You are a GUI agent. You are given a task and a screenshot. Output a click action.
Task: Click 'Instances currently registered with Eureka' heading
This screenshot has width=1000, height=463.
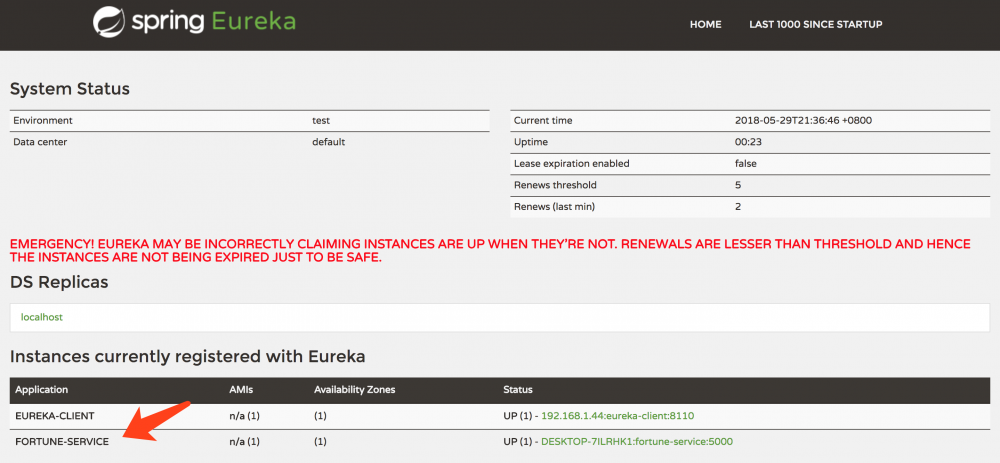[x=188, y=356]
